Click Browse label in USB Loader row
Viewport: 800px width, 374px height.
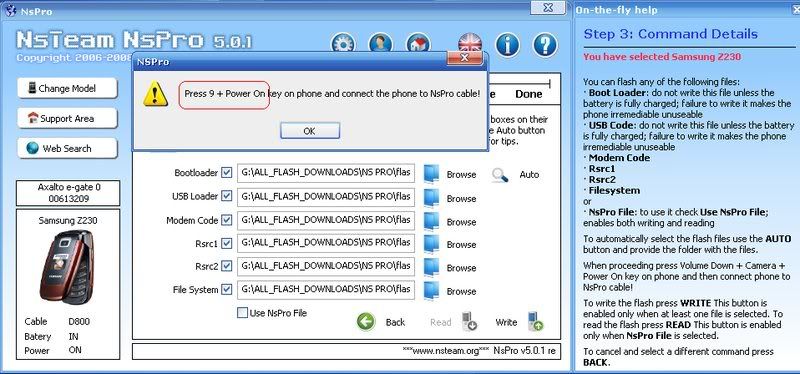pyautogui.click(x=461, y=198)
